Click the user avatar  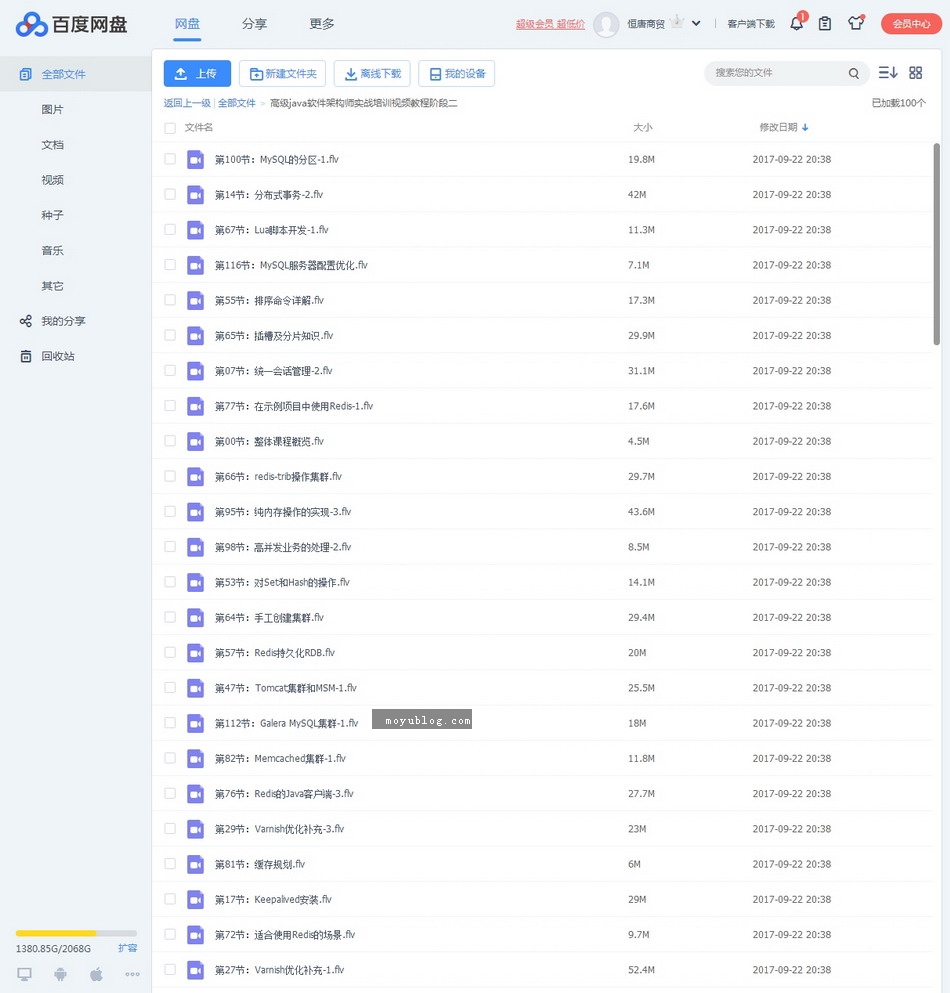point(606,24)
